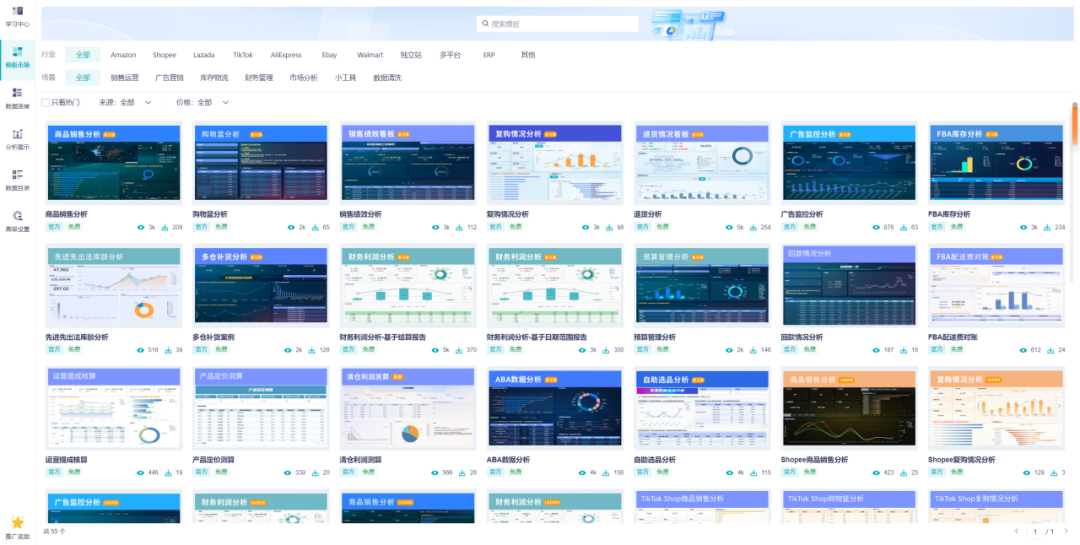Filter industry by 独立站

click(x=411, y=55)
